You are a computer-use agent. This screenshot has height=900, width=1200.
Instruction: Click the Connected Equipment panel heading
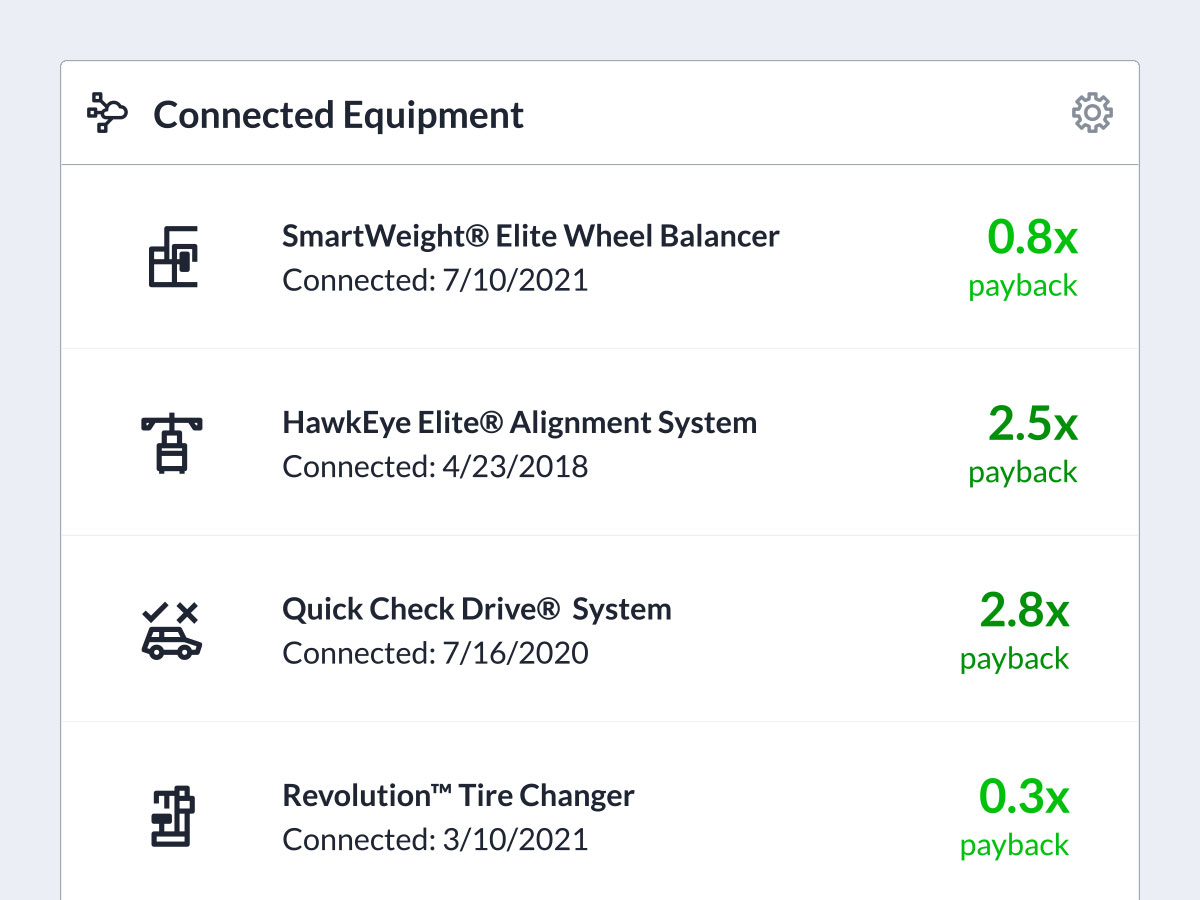click(338, 114)
